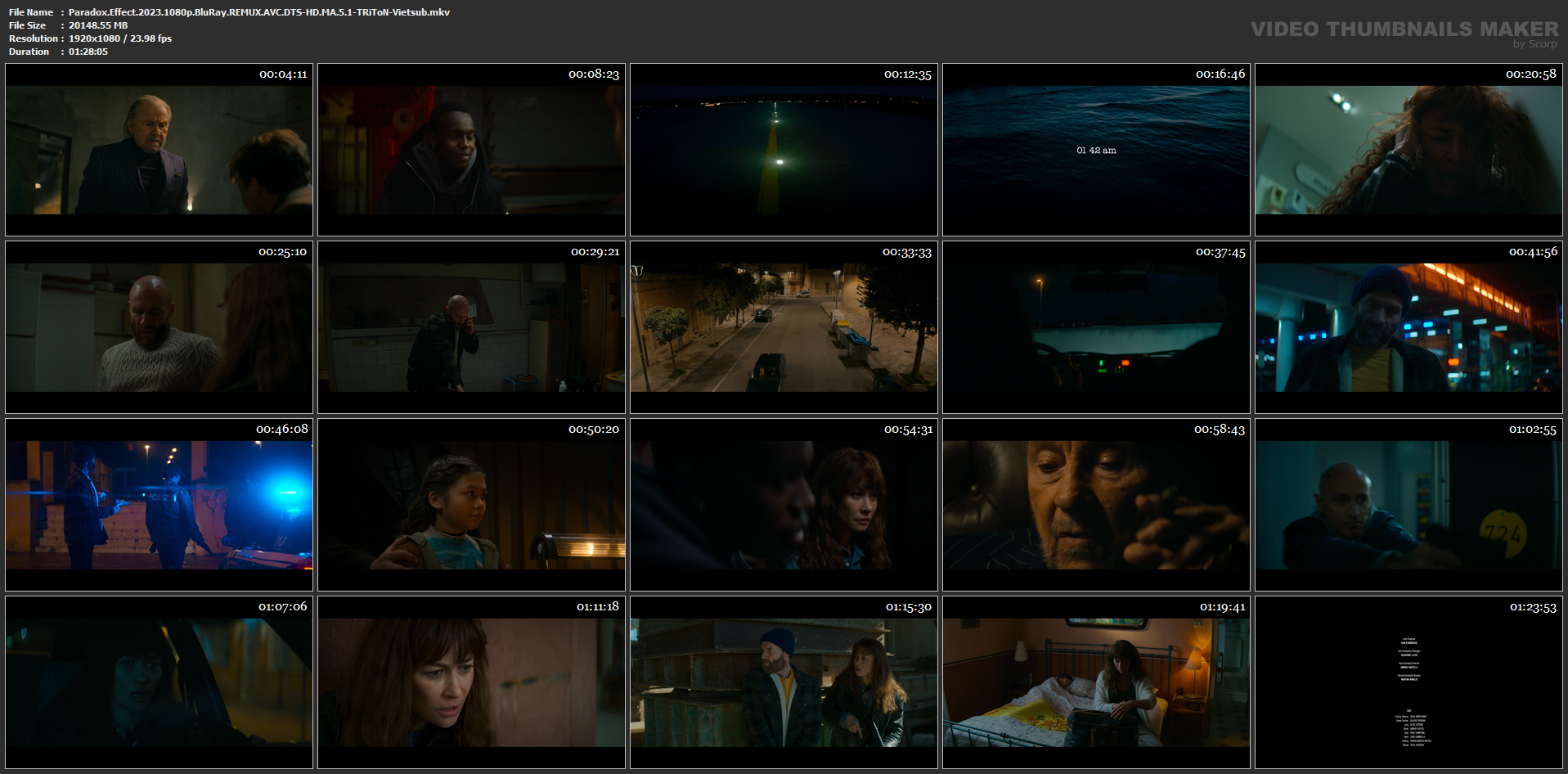Open the thumbnail at 00:20:58
This screenshot has width=1568, height=774.
pos(1409,150)
